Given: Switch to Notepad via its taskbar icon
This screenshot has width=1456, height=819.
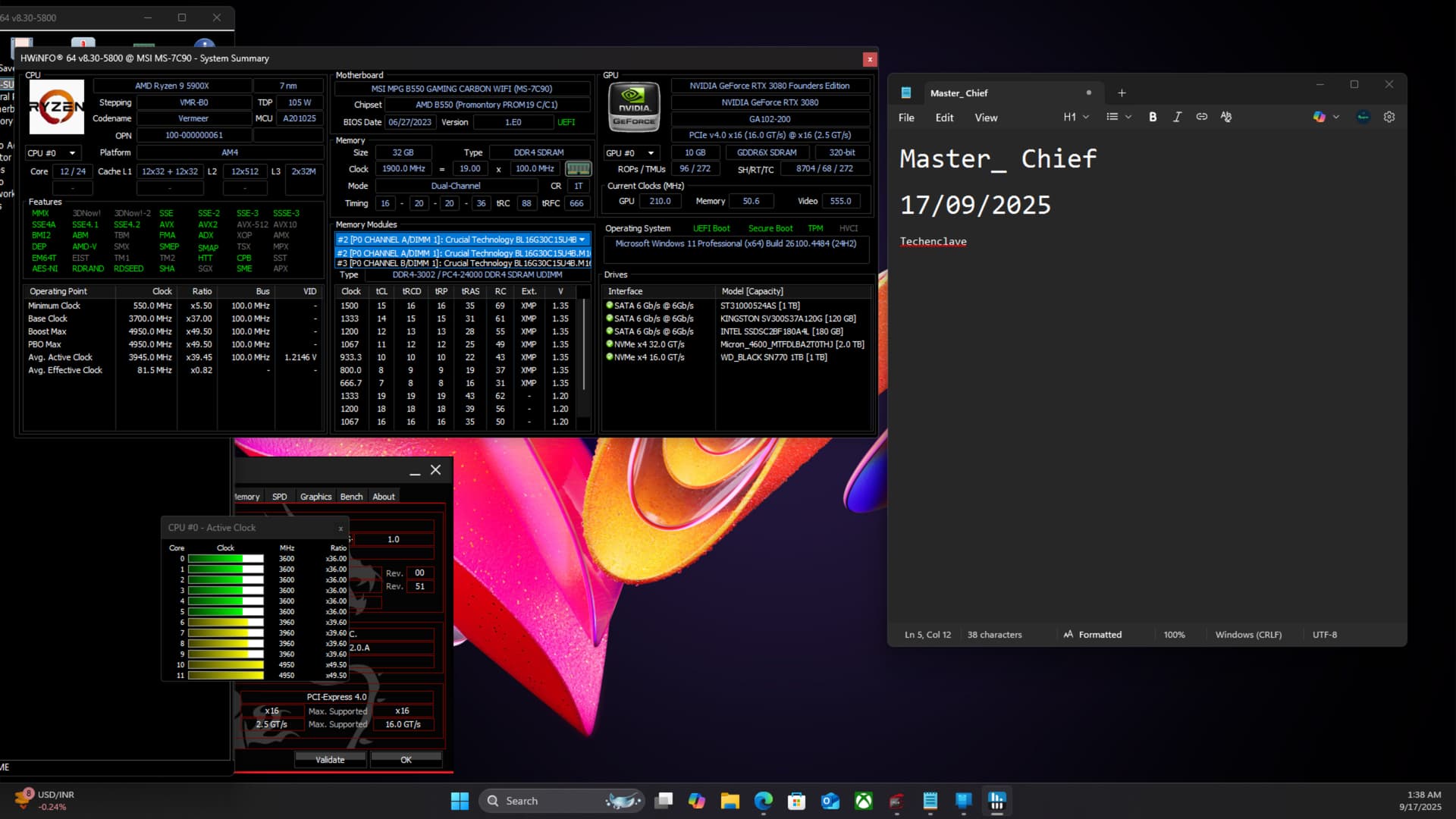Looking at the screenshot, I should click(x=930, y=801).
